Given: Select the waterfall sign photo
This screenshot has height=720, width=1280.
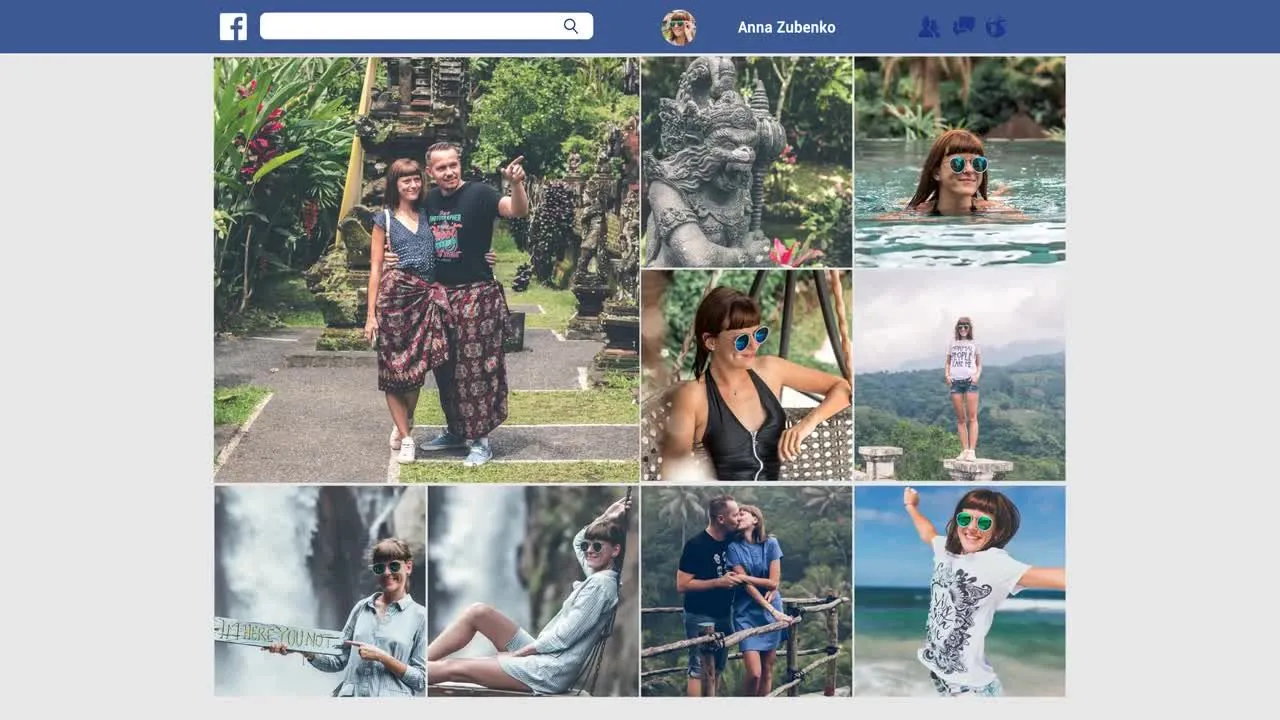Looking at the screenshot, I should 318,590.
